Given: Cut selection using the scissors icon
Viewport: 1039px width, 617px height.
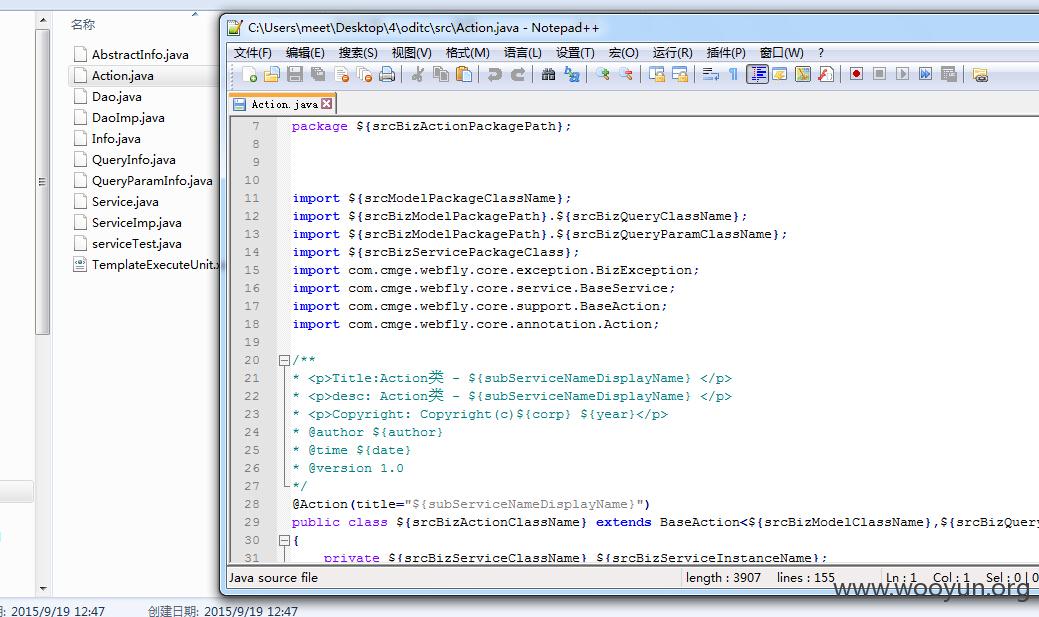Looking at the screenshot, I should click(417, 74).
